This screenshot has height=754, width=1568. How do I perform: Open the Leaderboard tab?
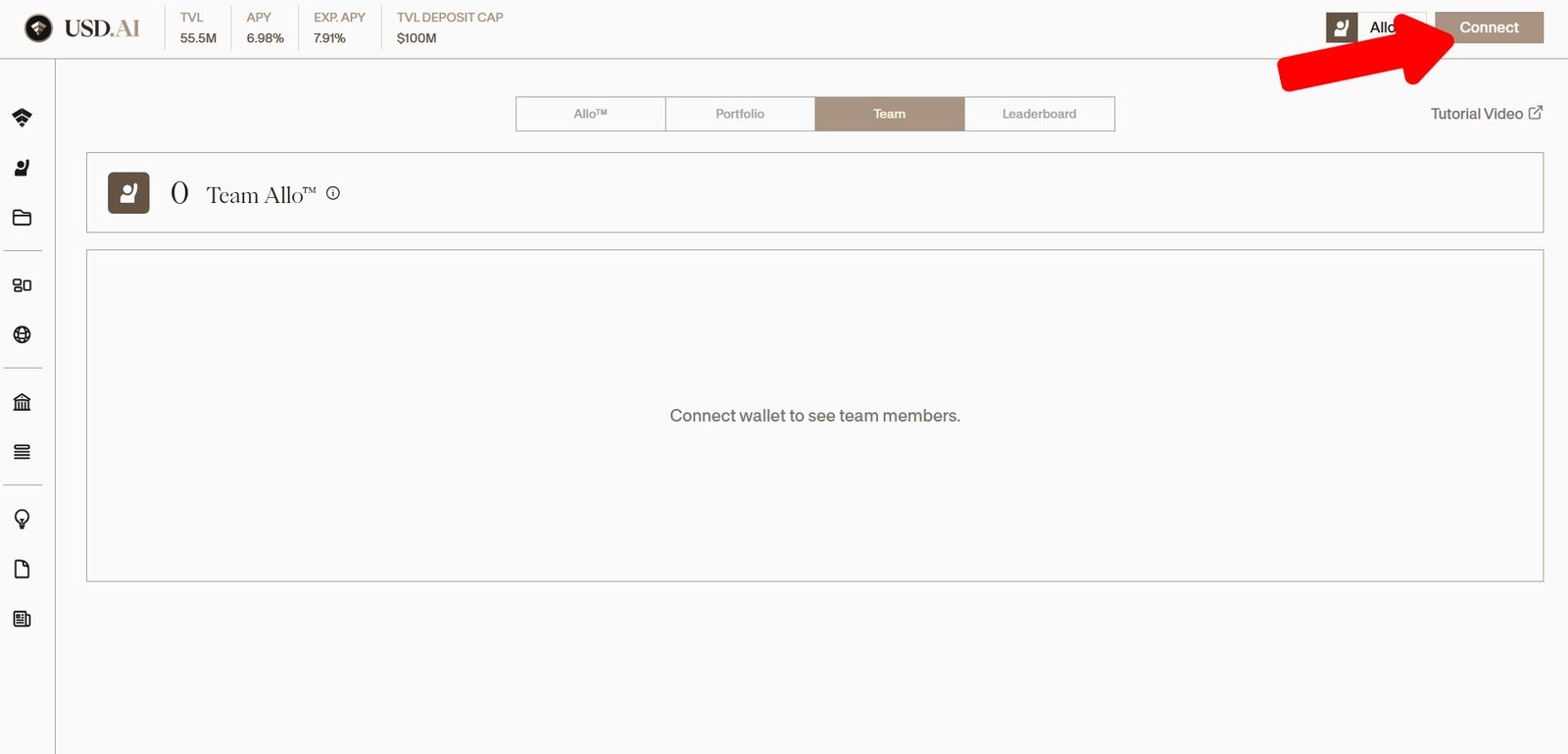click(x=1039, y=114)
